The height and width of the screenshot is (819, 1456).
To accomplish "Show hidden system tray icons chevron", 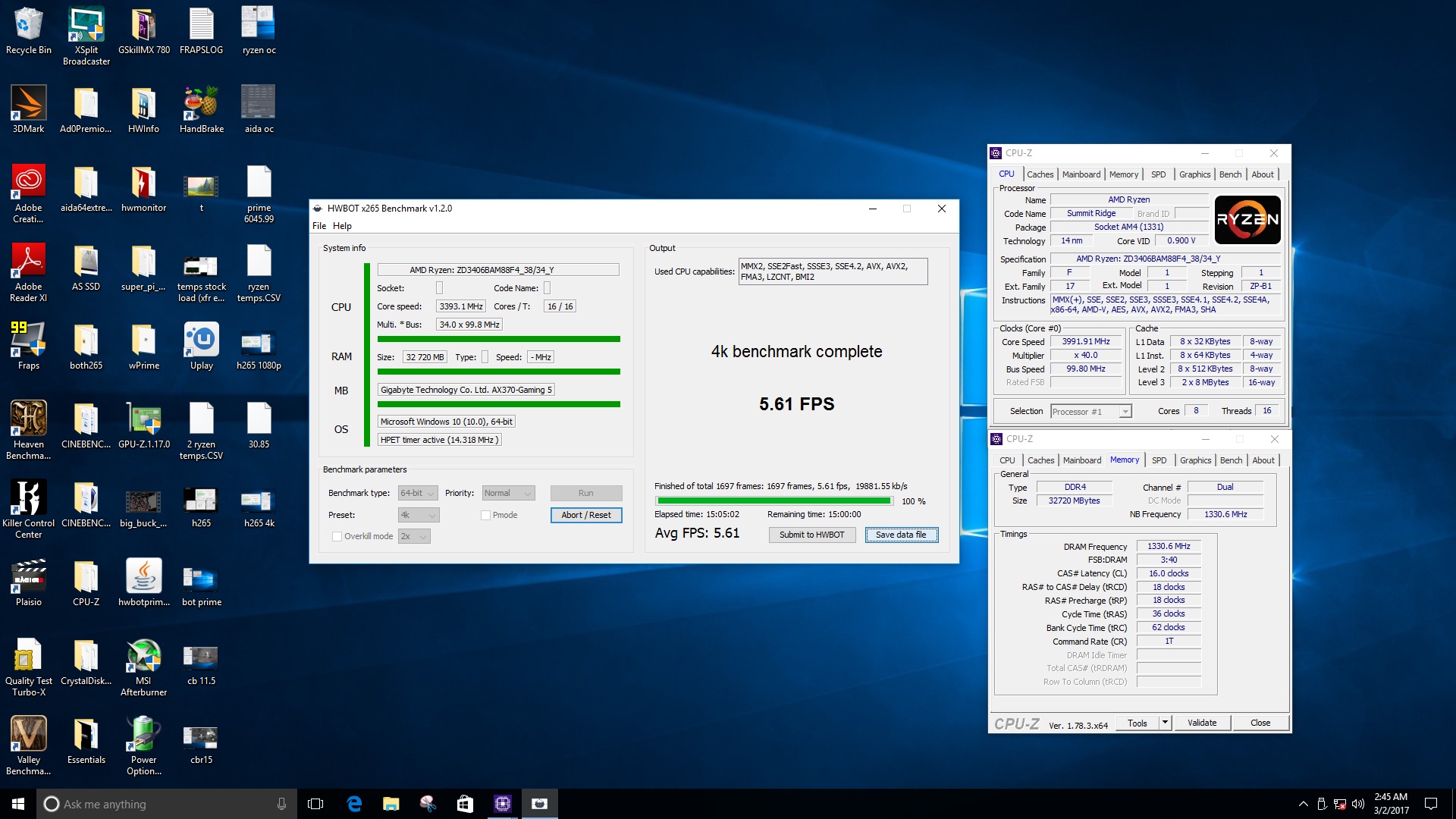I will point(1303,804).
